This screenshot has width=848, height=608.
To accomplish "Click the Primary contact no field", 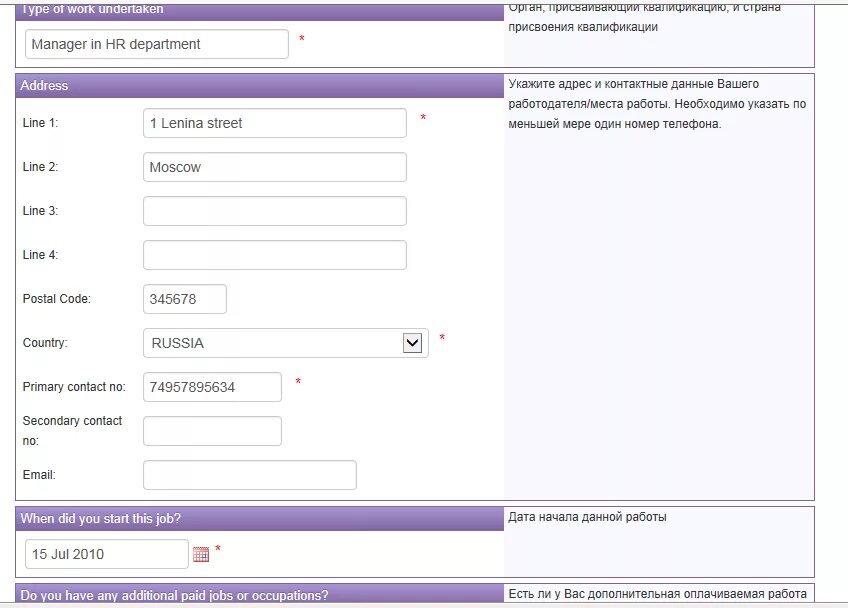I will [213, 387].
